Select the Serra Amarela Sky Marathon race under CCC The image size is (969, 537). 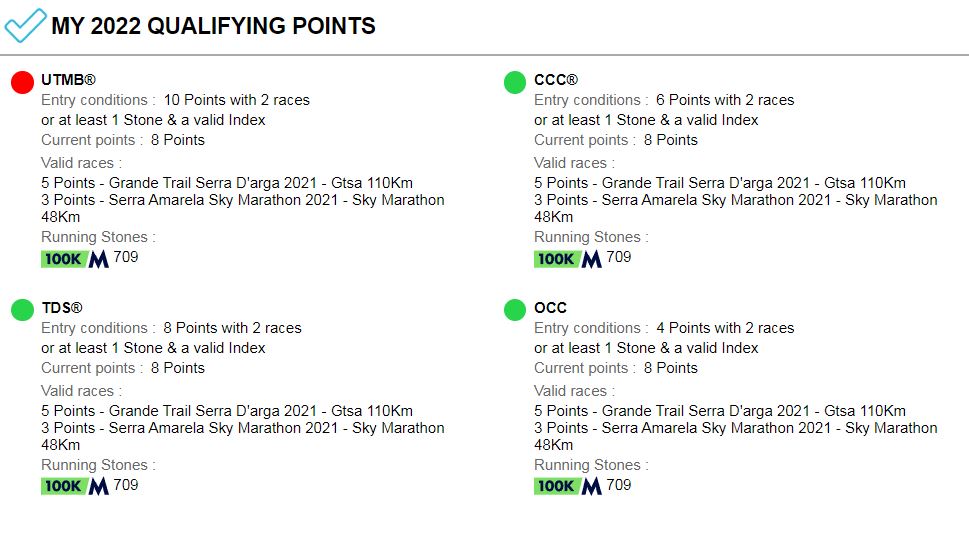735,208
